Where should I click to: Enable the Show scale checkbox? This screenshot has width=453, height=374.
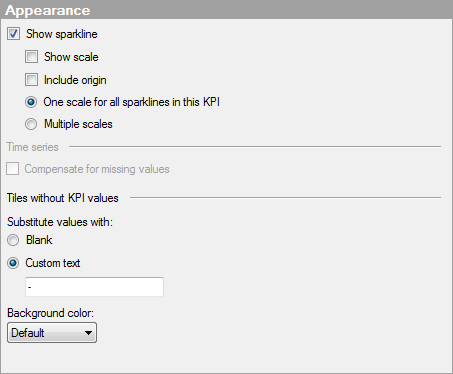click(31, 57)
